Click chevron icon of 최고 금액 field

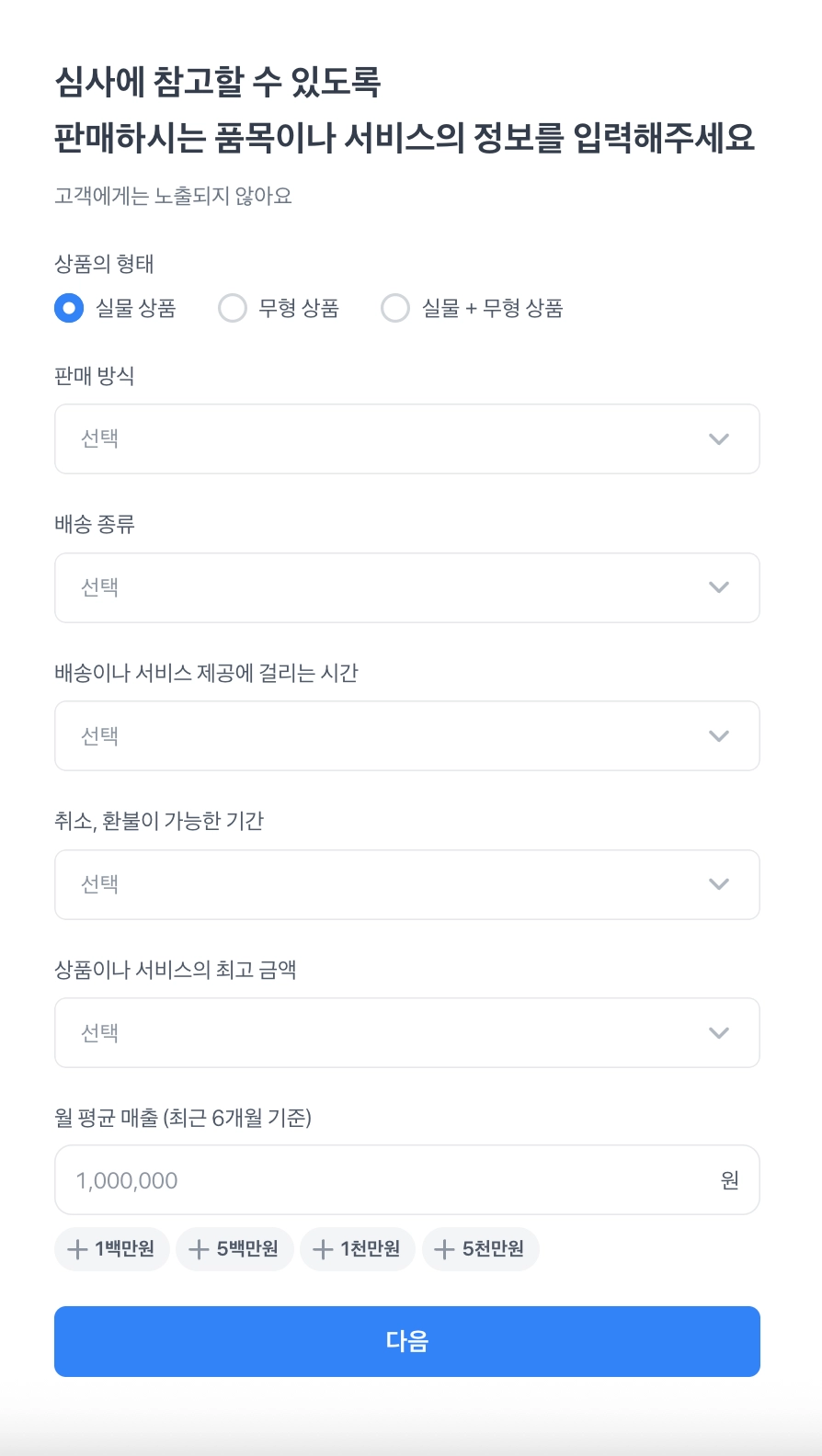pyautogui.click(x=719, y=1033)
